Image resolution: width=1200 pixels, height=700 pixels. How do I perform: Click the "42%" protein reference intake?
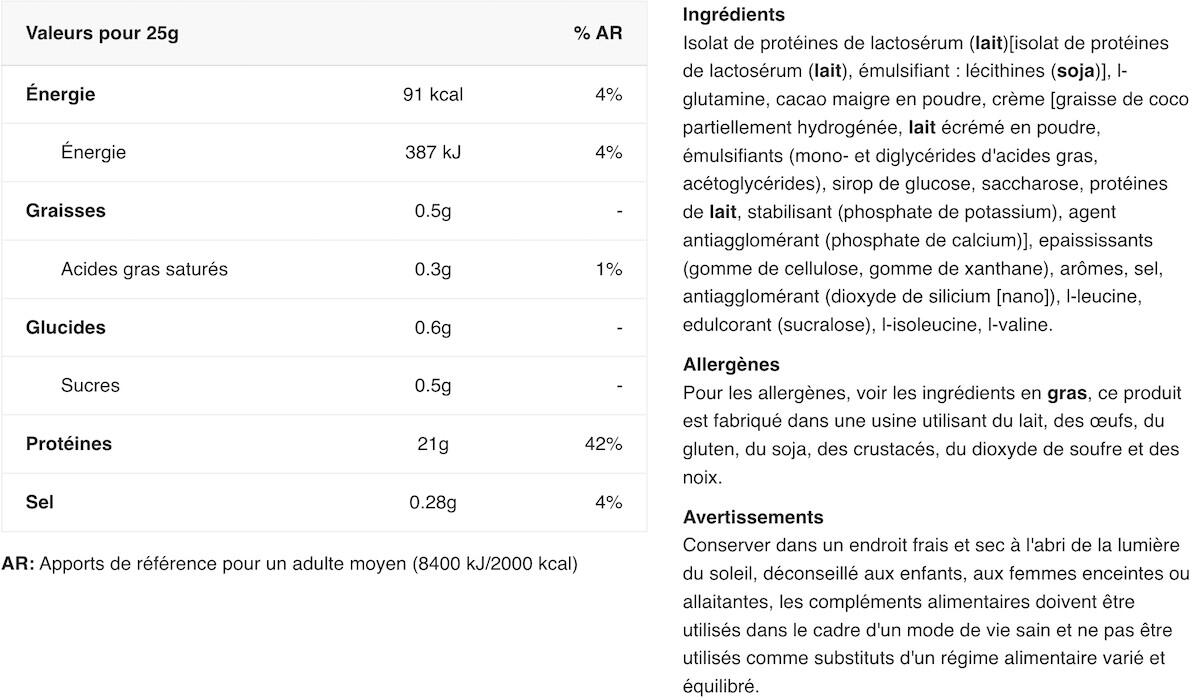coord(603,443)
